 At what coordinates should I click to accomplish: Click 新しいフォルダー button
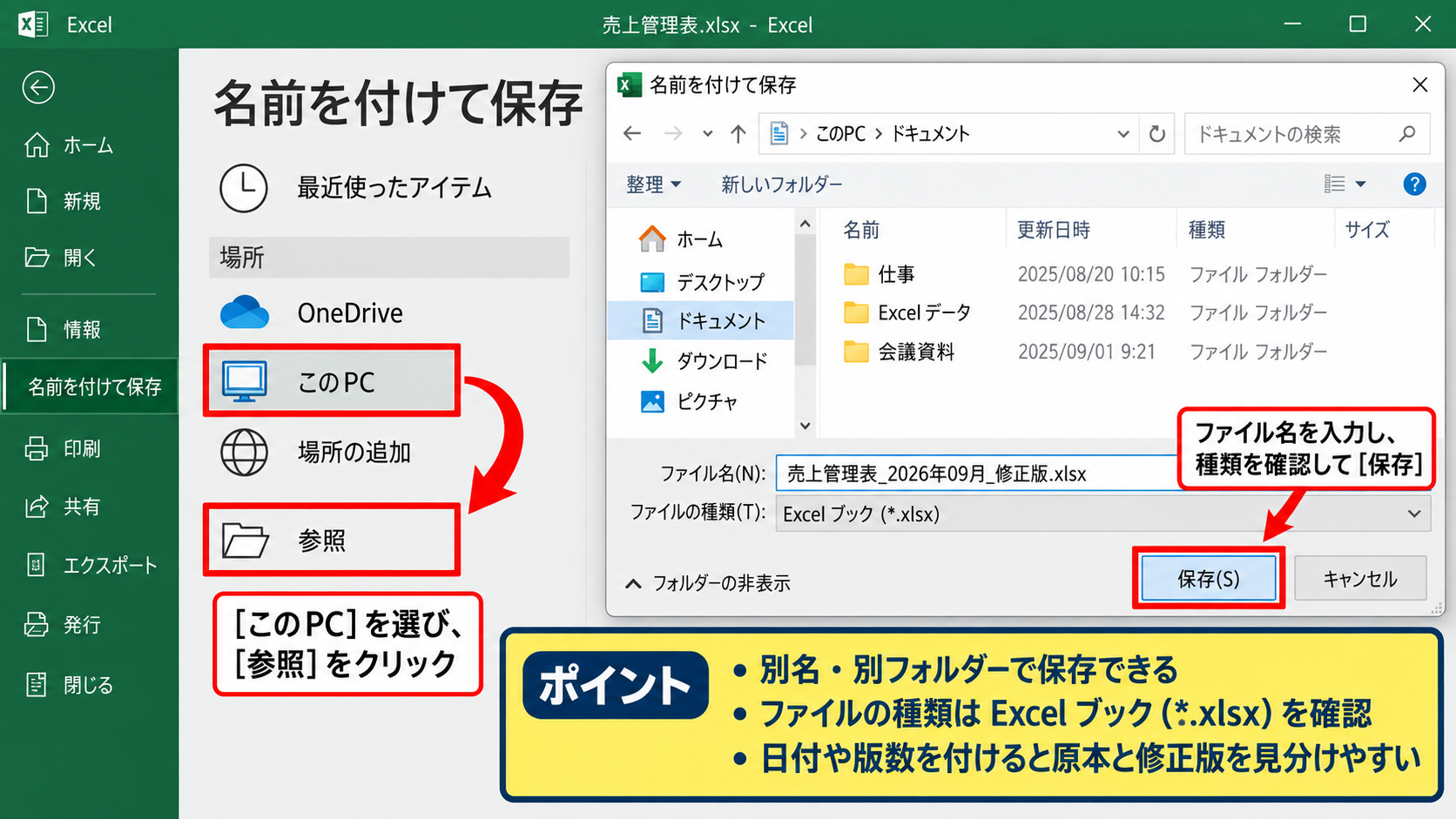781,185
